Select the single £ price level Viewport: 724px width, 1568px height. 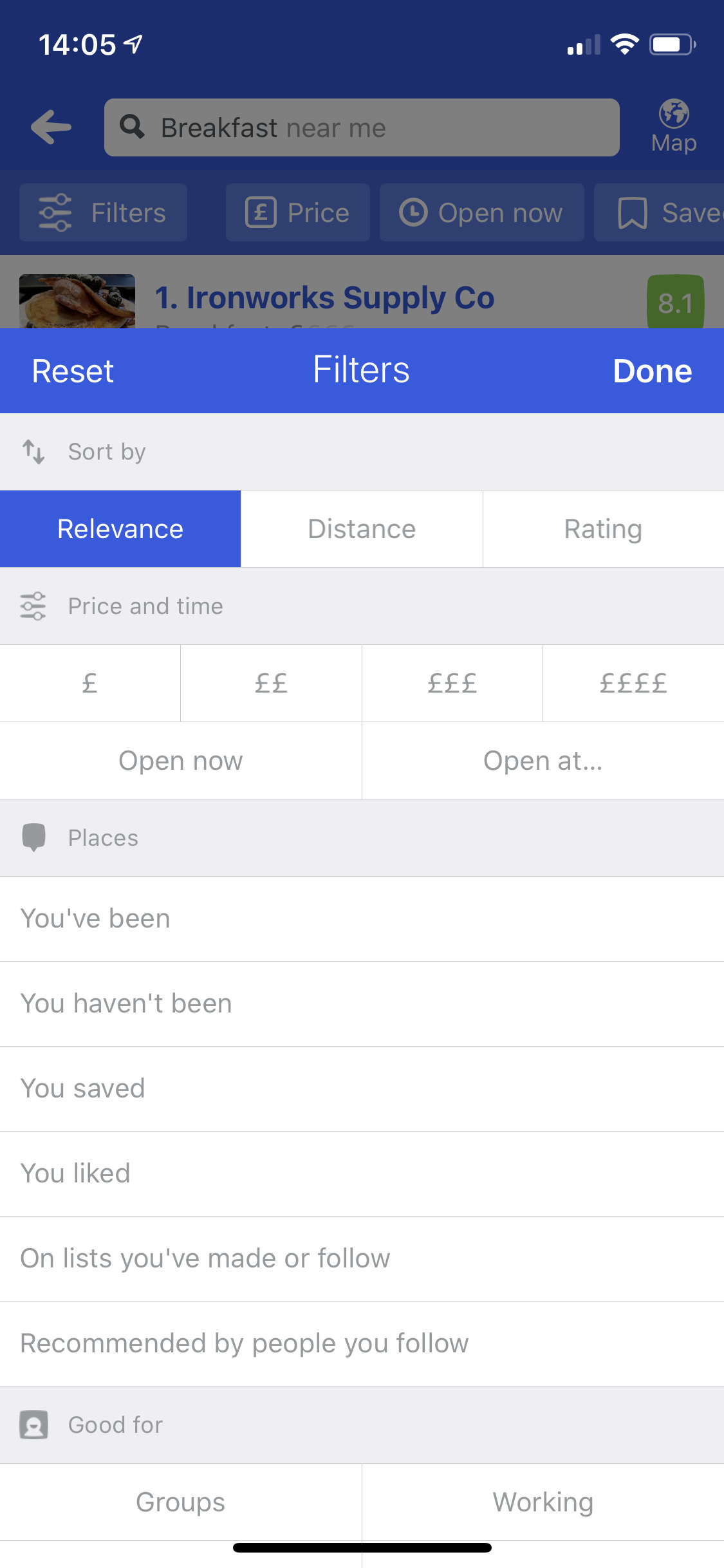[x=90, y=683]
